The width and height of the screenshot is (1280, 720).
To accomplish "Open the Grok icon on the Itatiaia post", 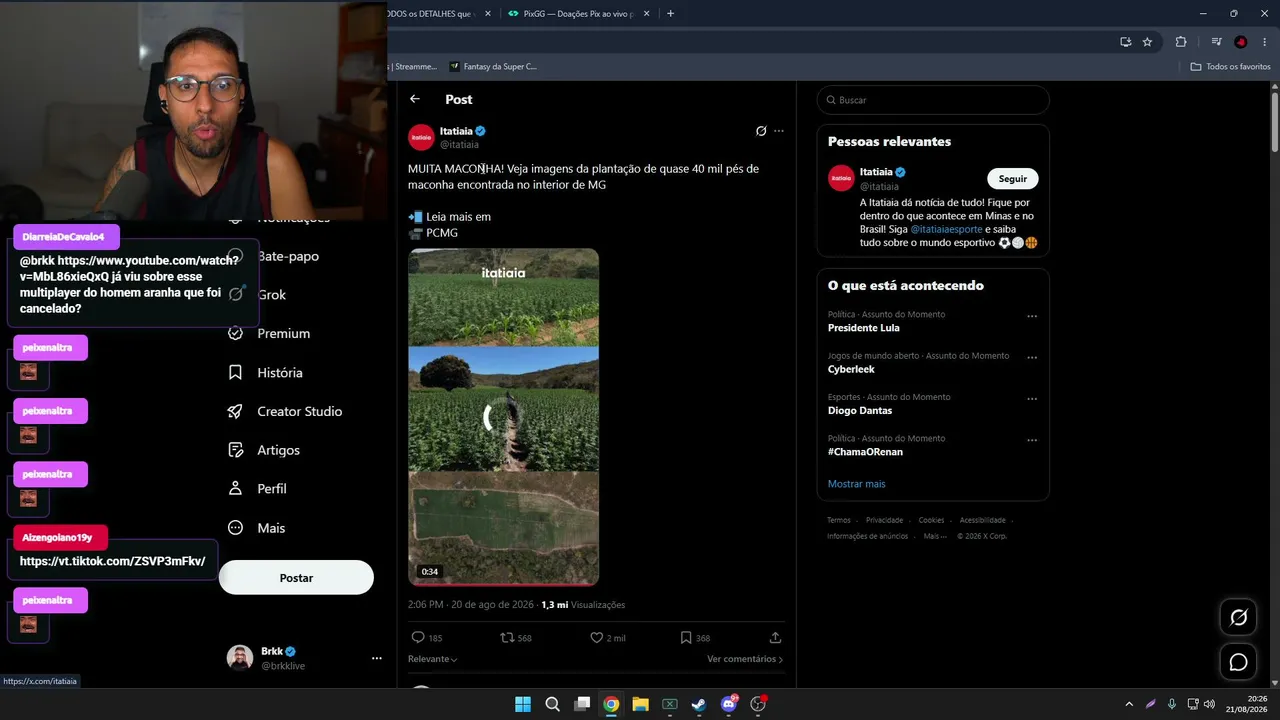I will coord(761,131).
